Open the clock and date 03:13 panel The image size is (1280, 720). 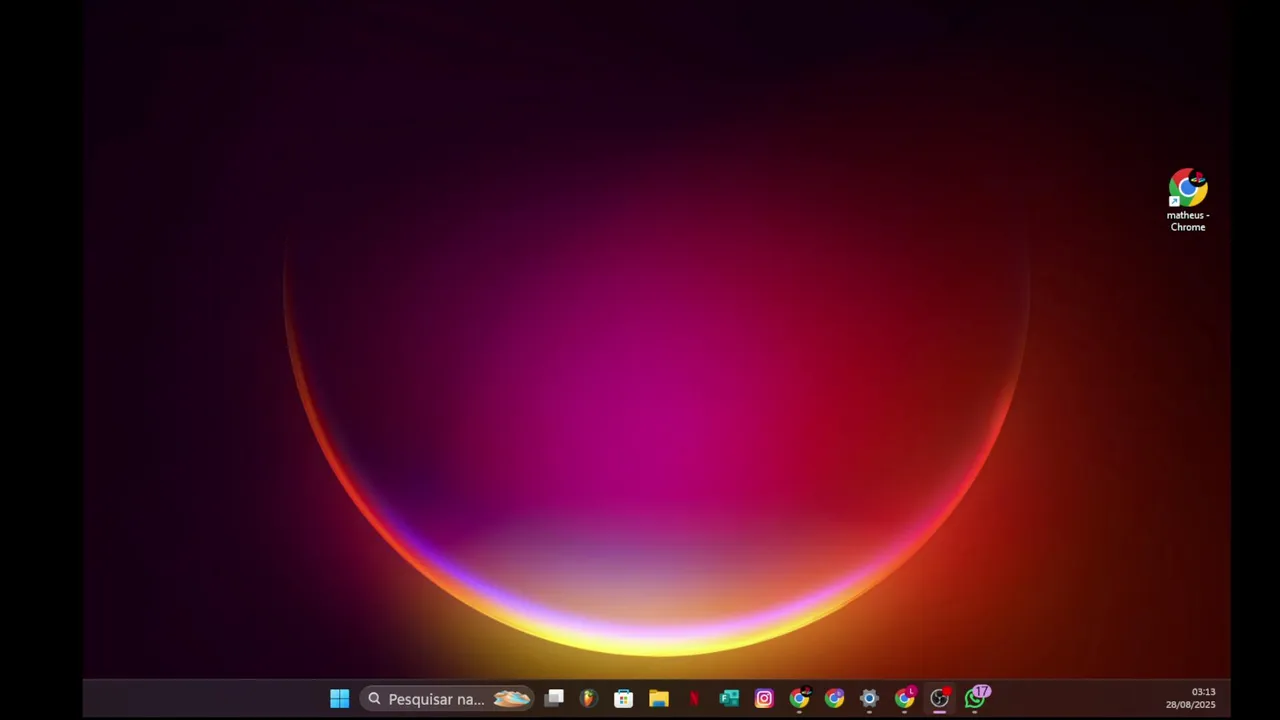(x=1191, y=698)
